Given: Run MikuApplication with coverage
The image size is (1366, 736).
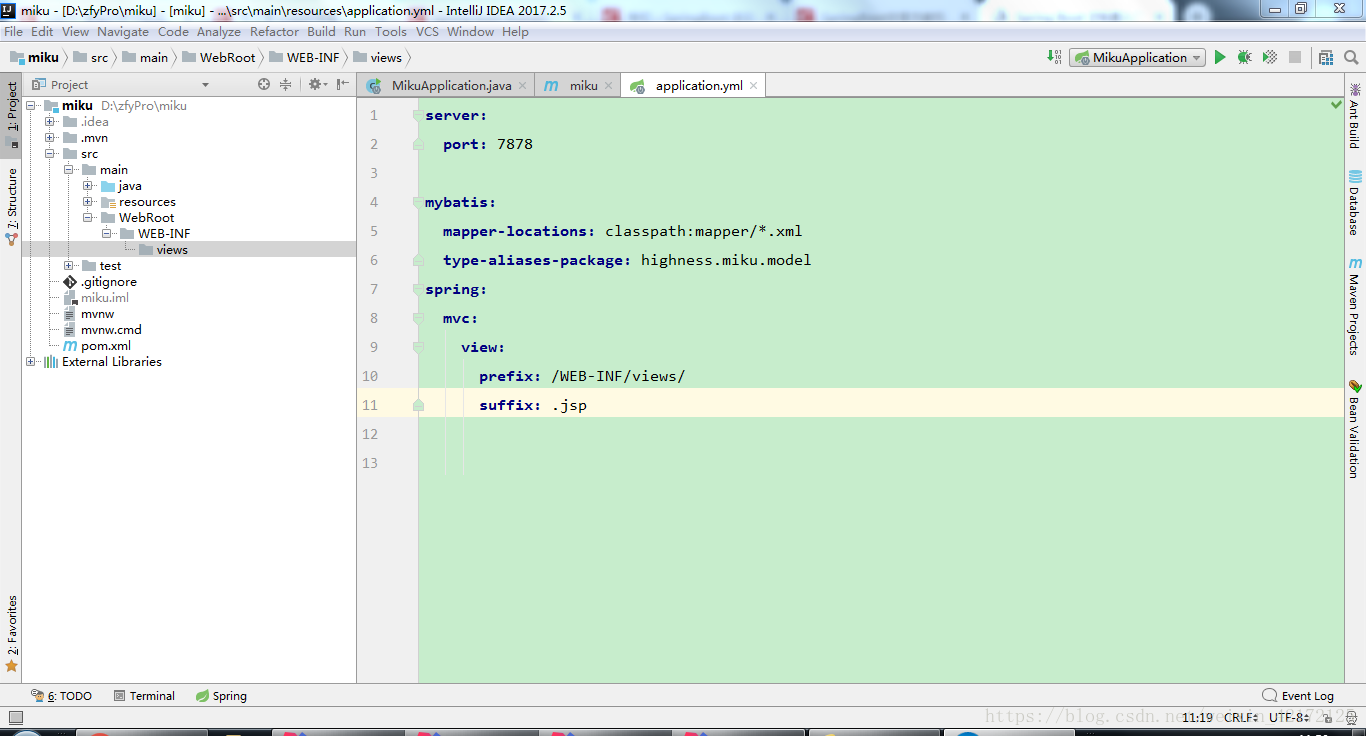Looking at the screenshot, I should pyautogui.click(x=1269, y=58).
